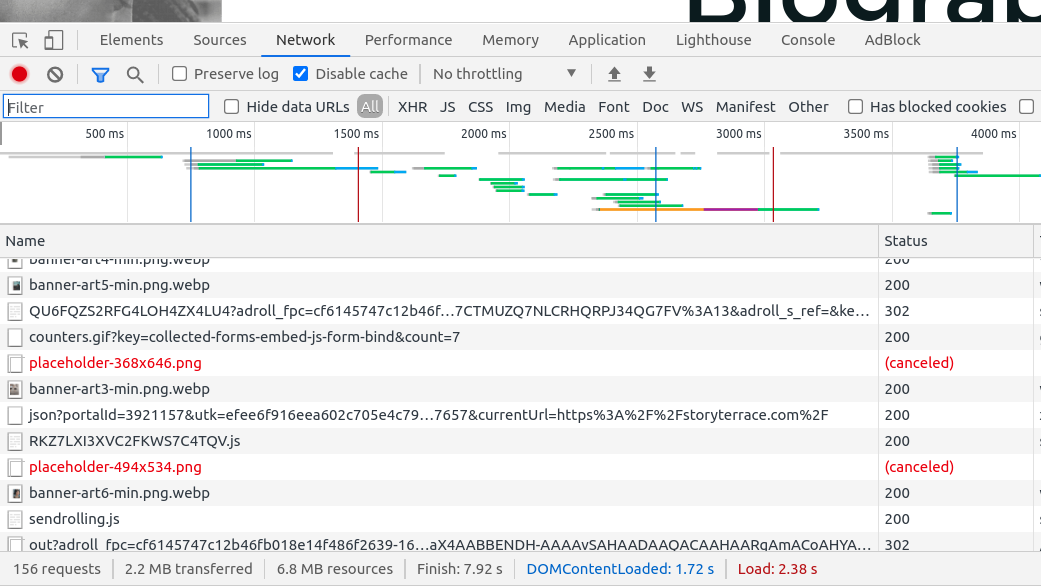The width and height of the screenshot is (1041, 586).
Task: Show the Console tab
Action: [x=808, y=40]
